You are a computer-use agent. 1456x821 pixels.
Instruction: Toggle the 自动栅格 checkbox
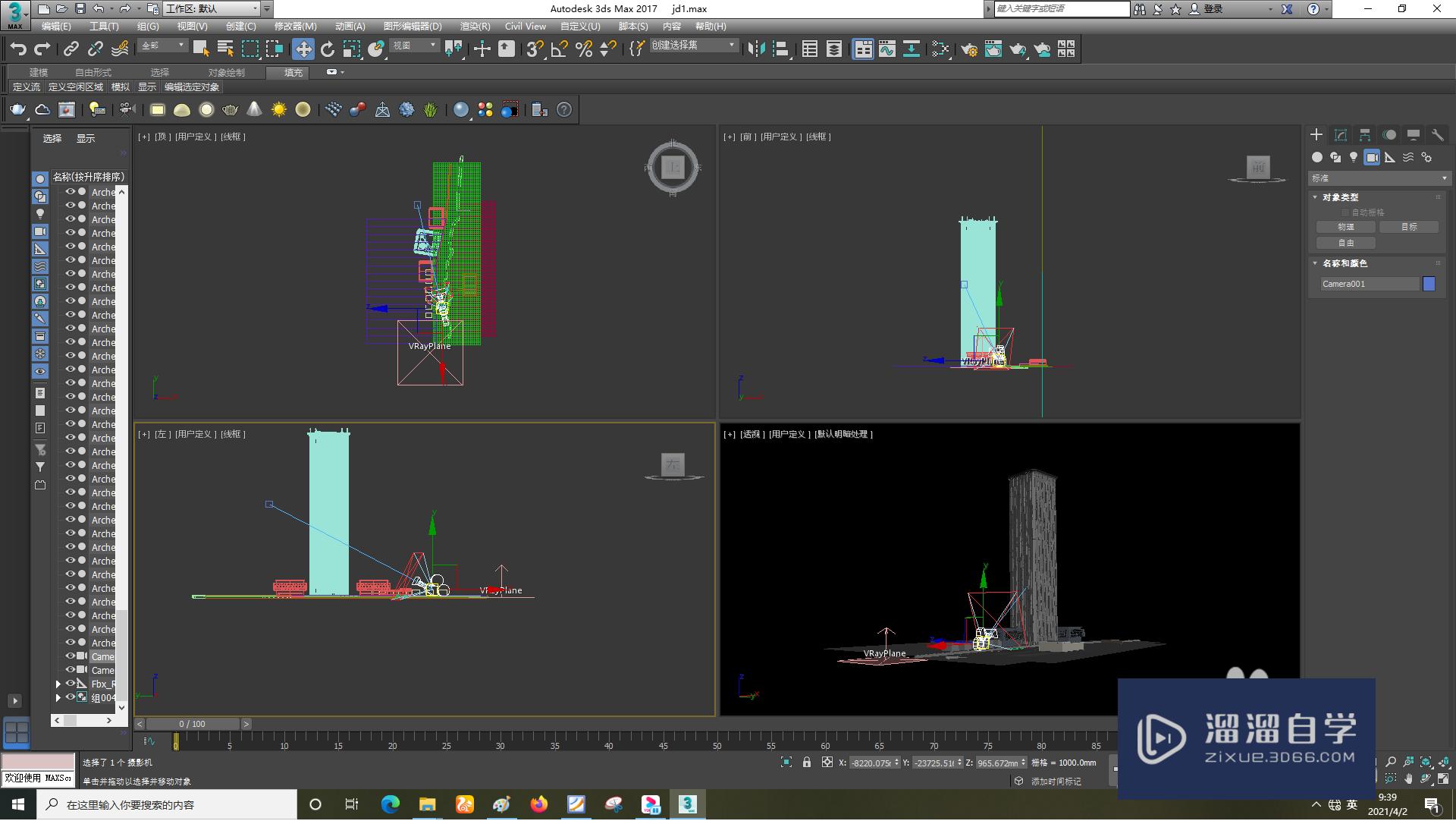(x=1346, y=212)
